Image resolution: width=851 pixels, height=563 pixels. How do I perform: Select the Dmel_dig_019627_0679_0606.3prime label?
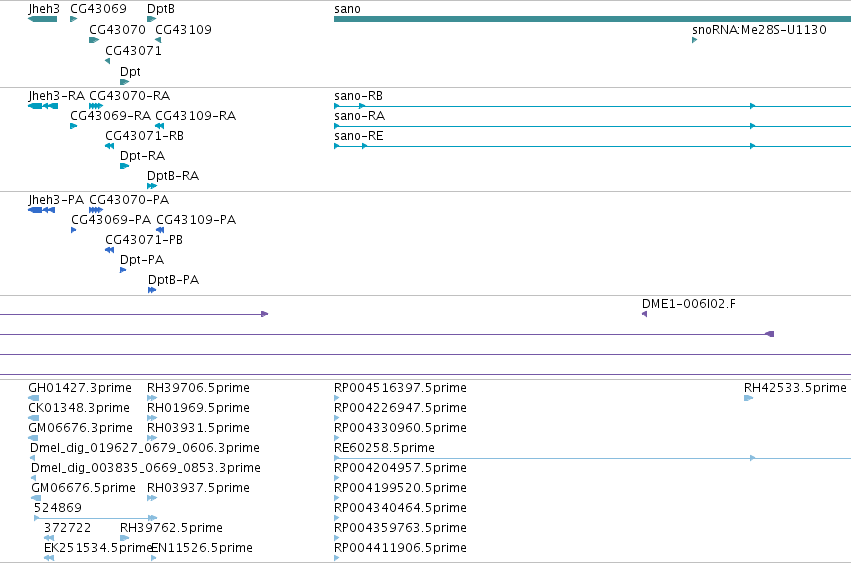click(x=145, y=448)
